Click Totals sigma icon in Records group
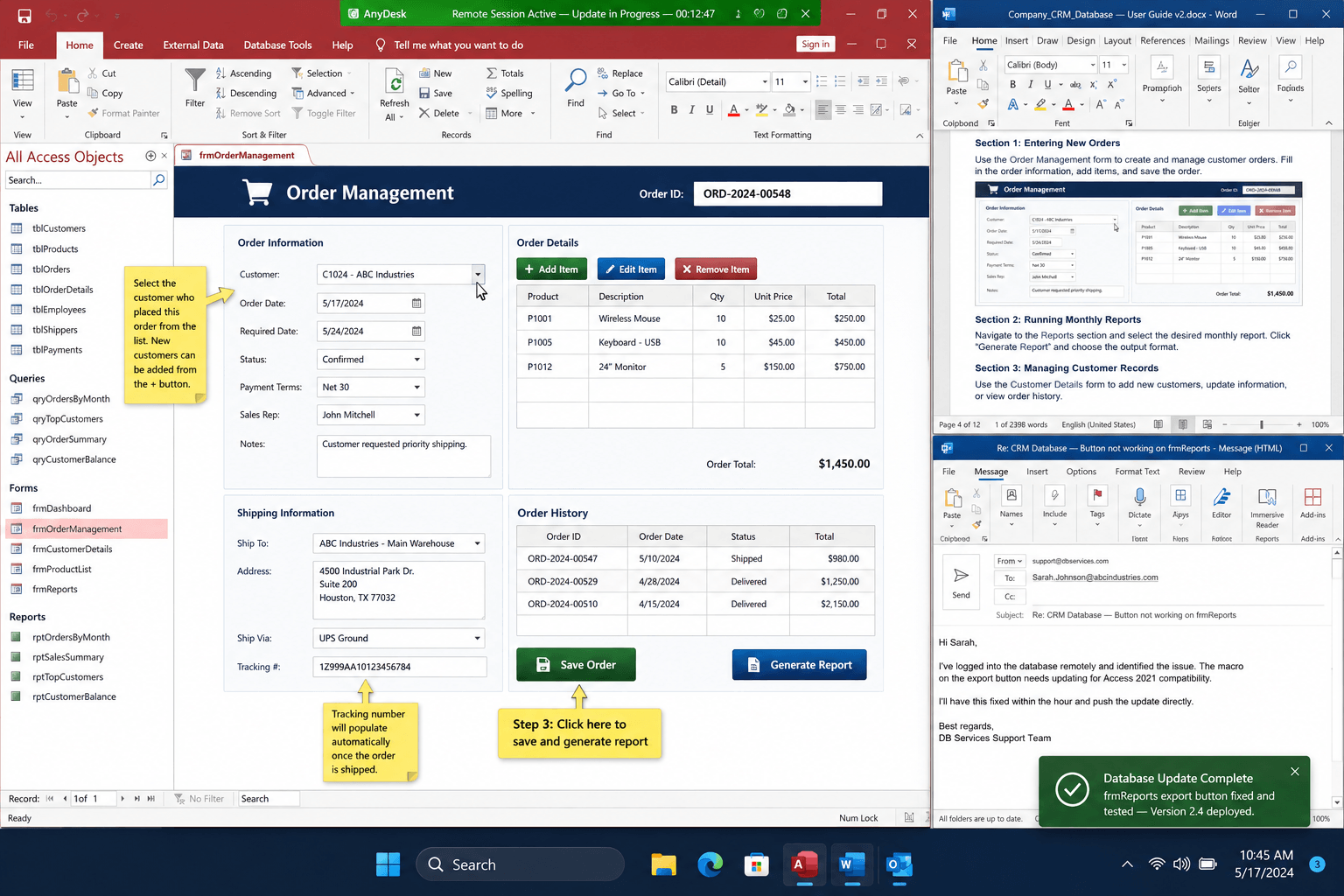The image size is (1344, 896). 492,73
